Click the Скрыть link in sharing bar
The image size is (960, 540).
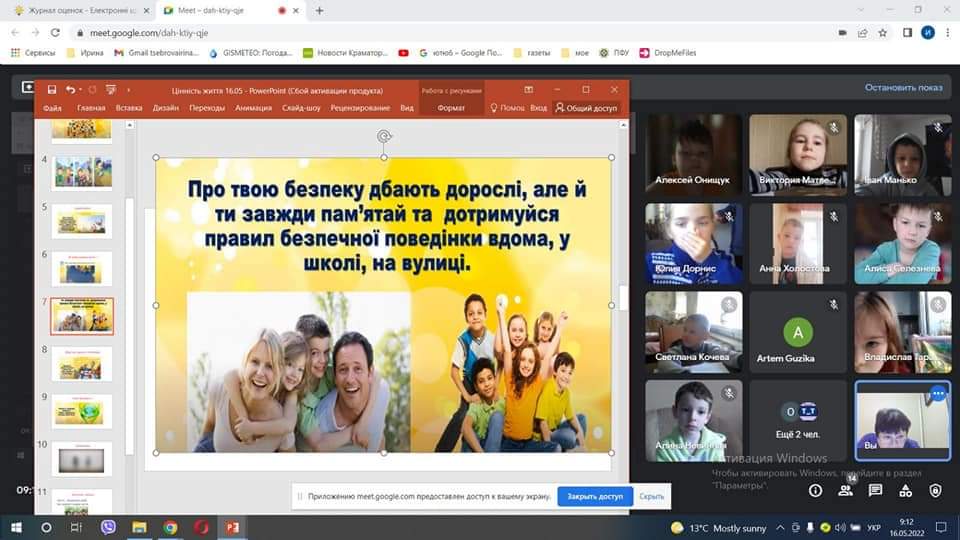point(652,496)
